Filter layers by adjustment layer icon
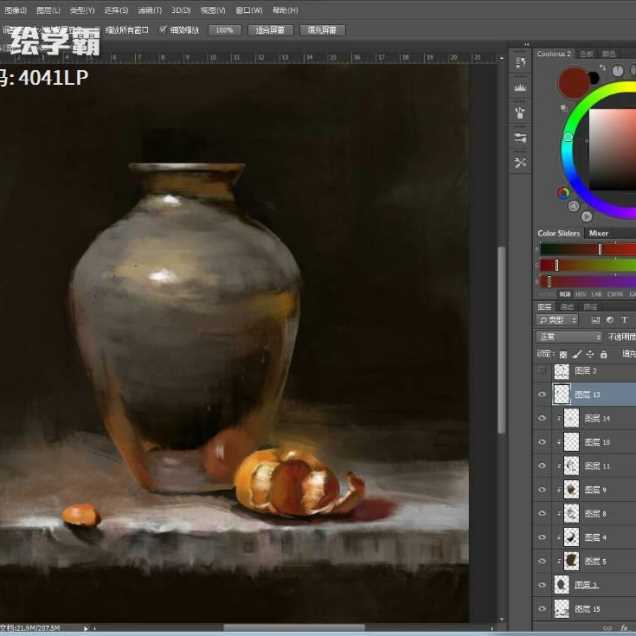The width and height of the screenshot is (636, 636). (610, 320)
